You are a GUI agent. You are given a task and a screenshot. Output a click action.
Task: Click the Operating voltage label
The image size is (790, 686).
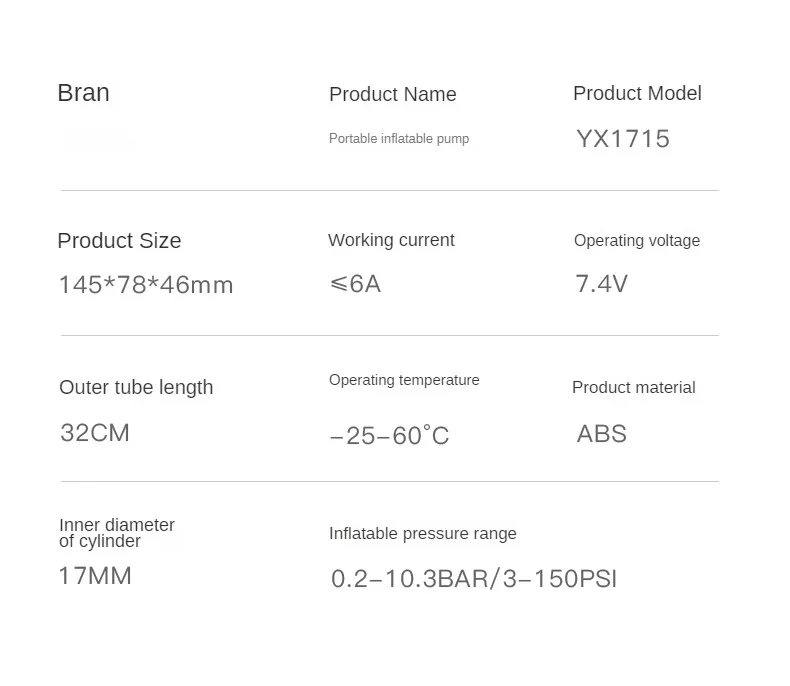tap(636, 241)
